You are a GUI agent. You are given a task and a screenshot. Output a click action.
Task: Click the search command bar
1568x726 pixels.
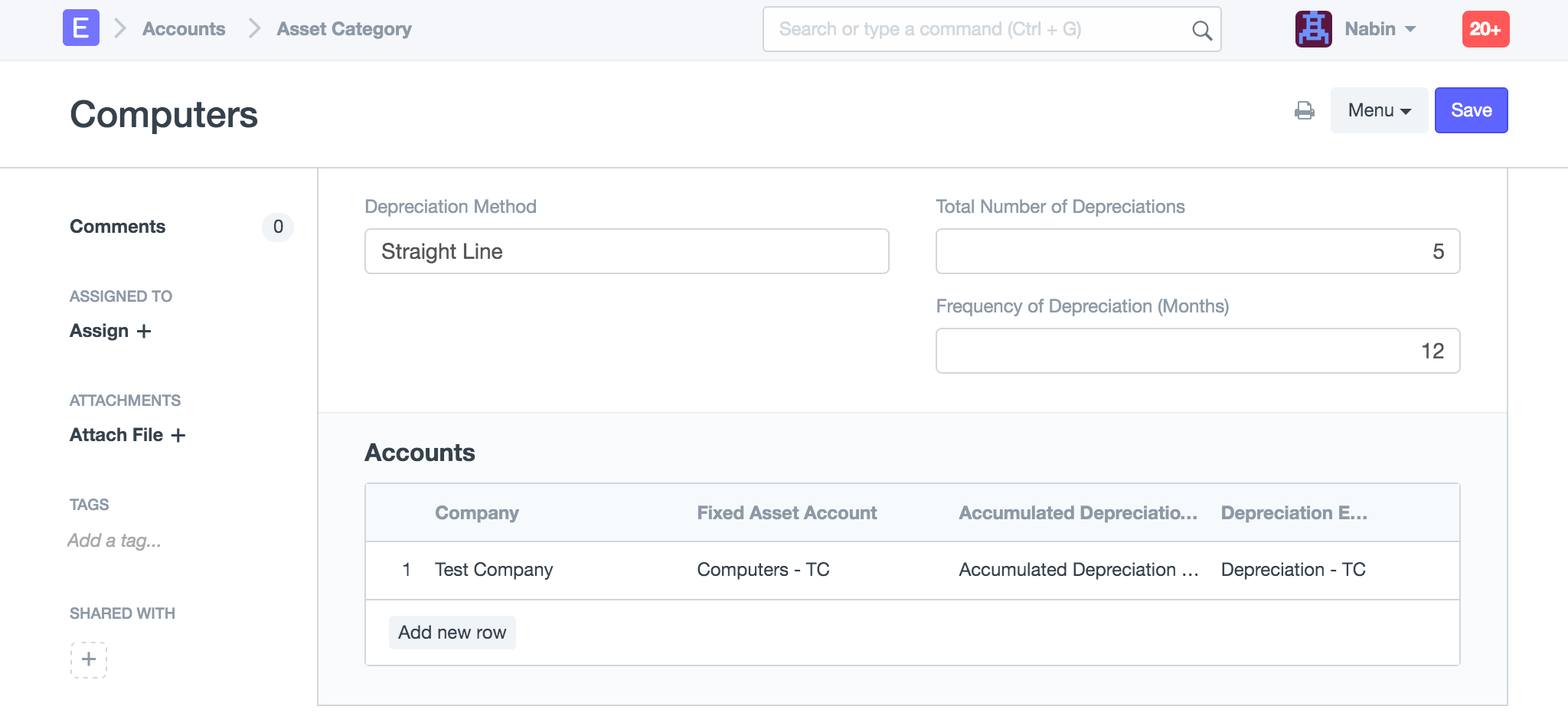pyautogui.click(x=980, y=29)
